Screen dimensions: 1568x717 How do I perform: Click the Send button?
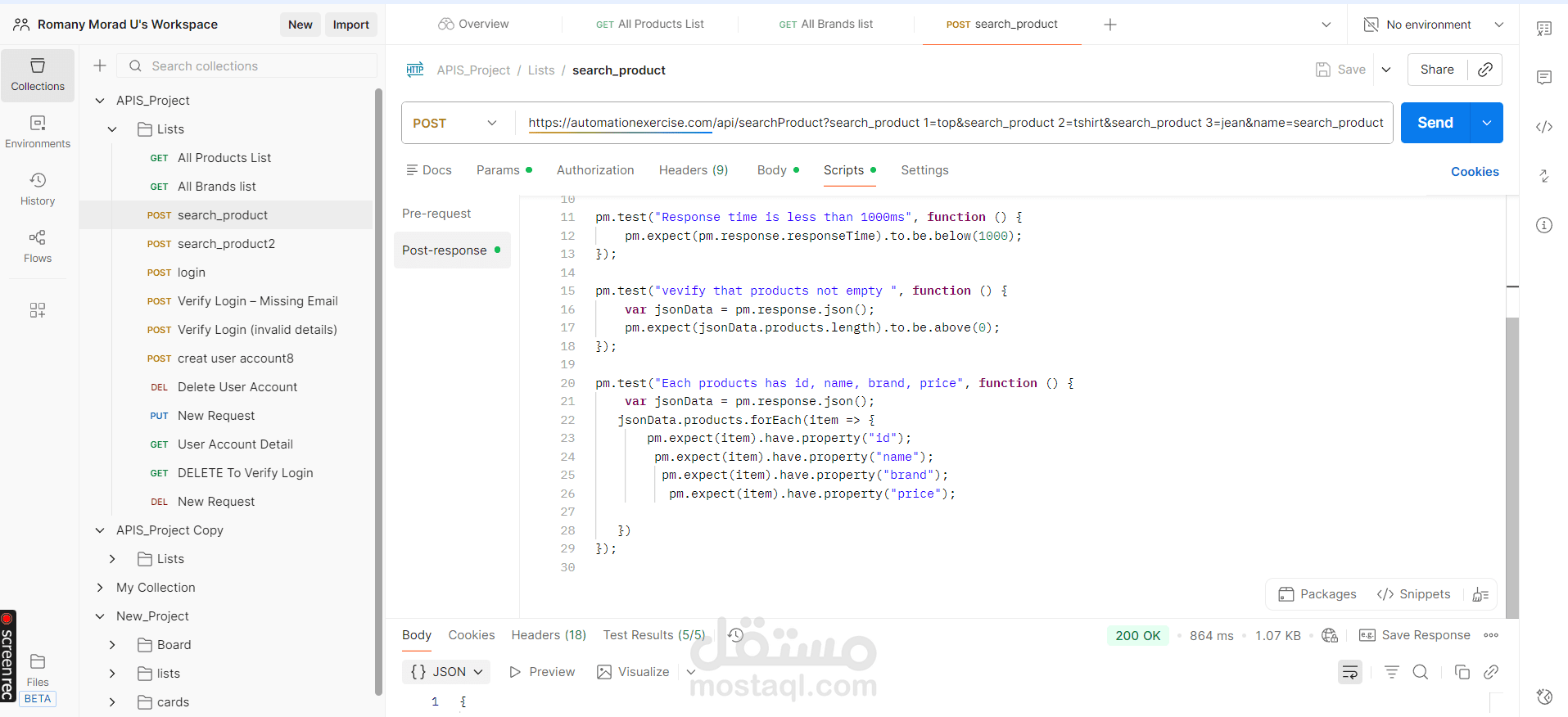point(1435,123)
